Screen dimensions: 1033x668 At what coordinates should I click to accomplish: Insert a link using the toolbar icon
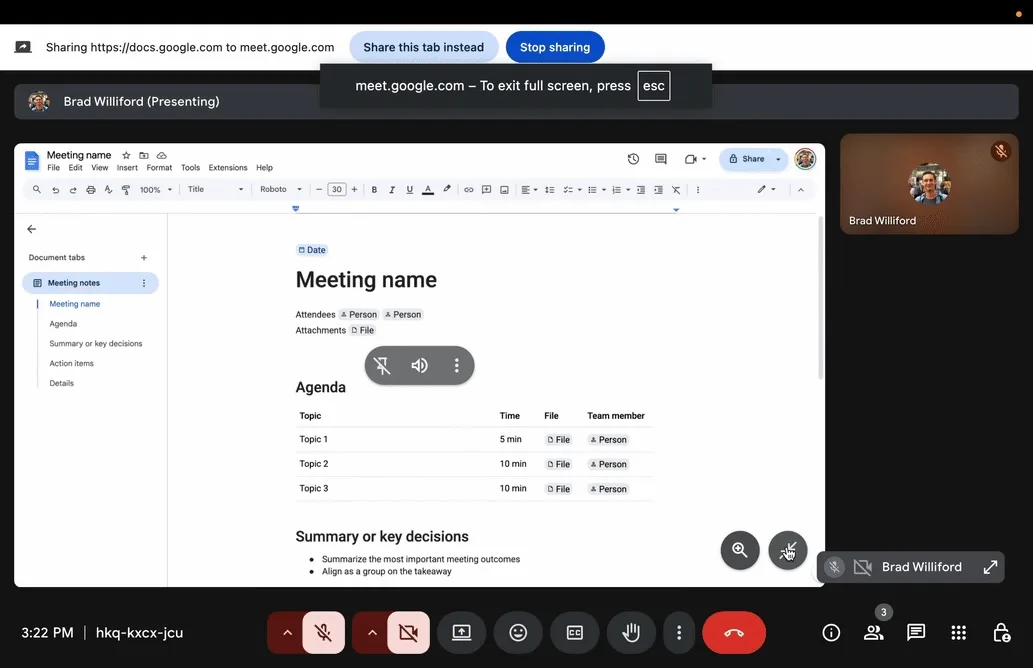(467, 189)
